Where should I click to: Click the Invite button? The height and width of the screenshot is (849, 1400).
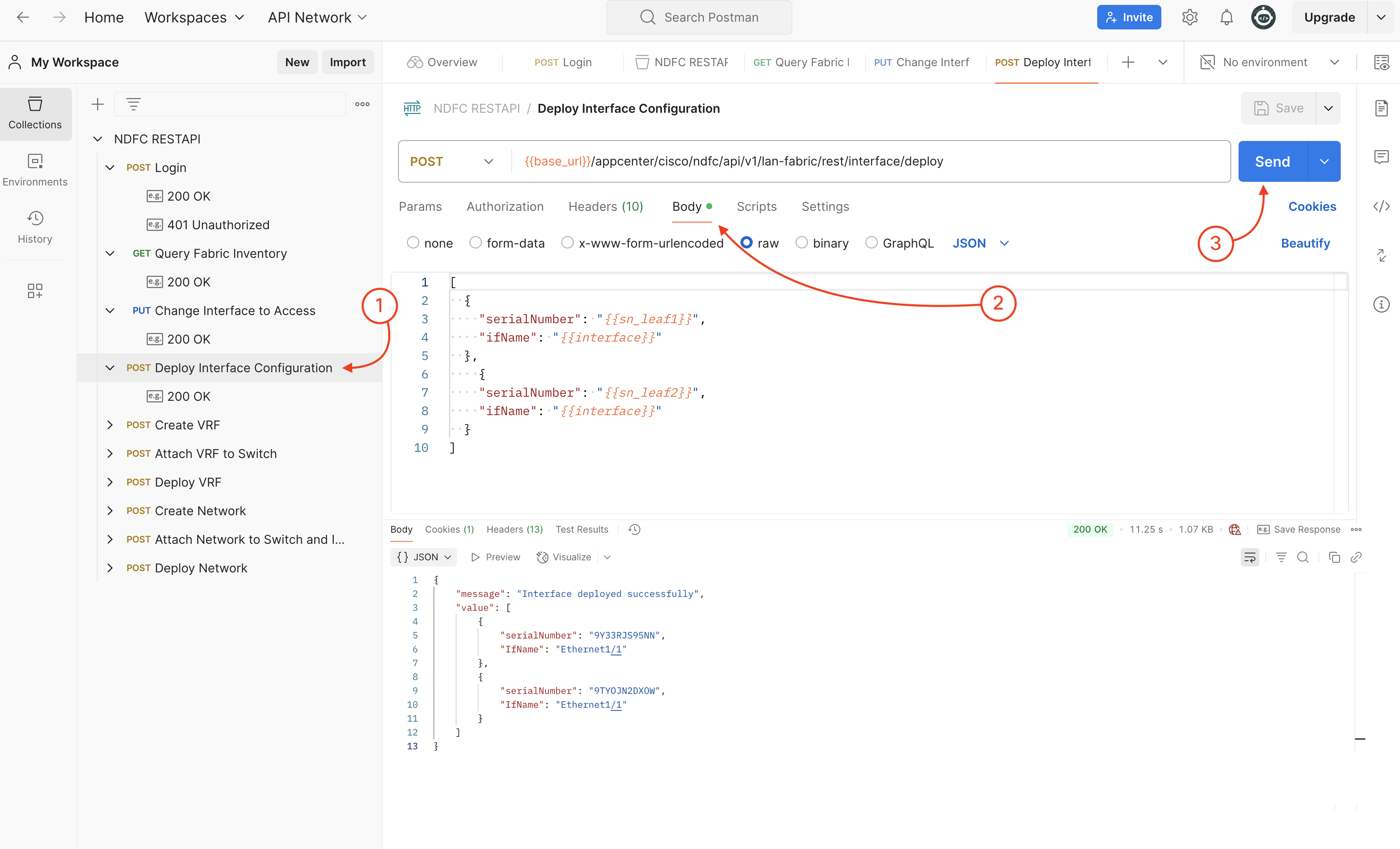(1128, 18)
